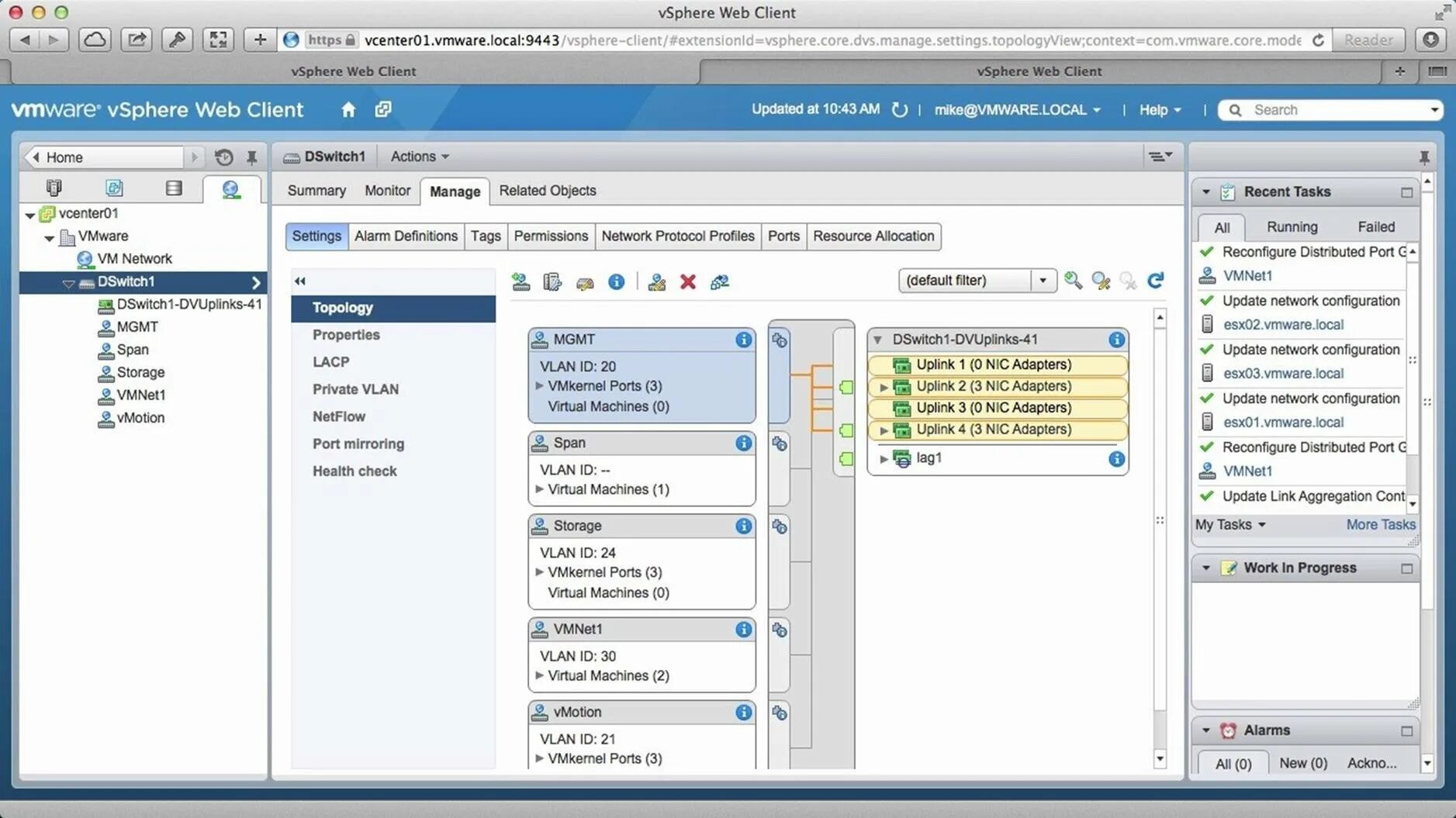Screen dimensions: 1456x818
Task: Open the Resource Allocation sub-tab
Action: 873,236
